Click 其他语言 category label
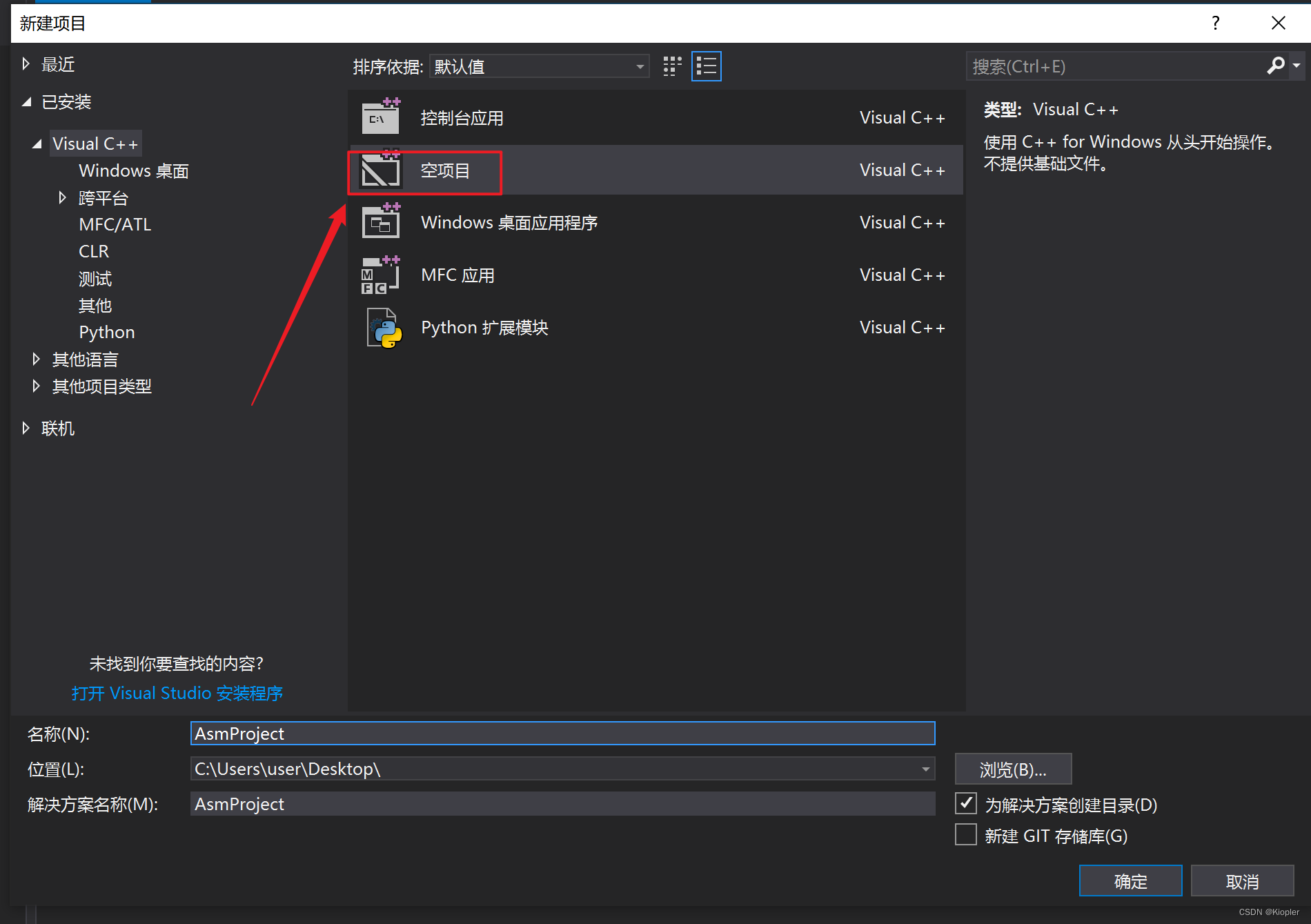 click(x=86, y=359)
